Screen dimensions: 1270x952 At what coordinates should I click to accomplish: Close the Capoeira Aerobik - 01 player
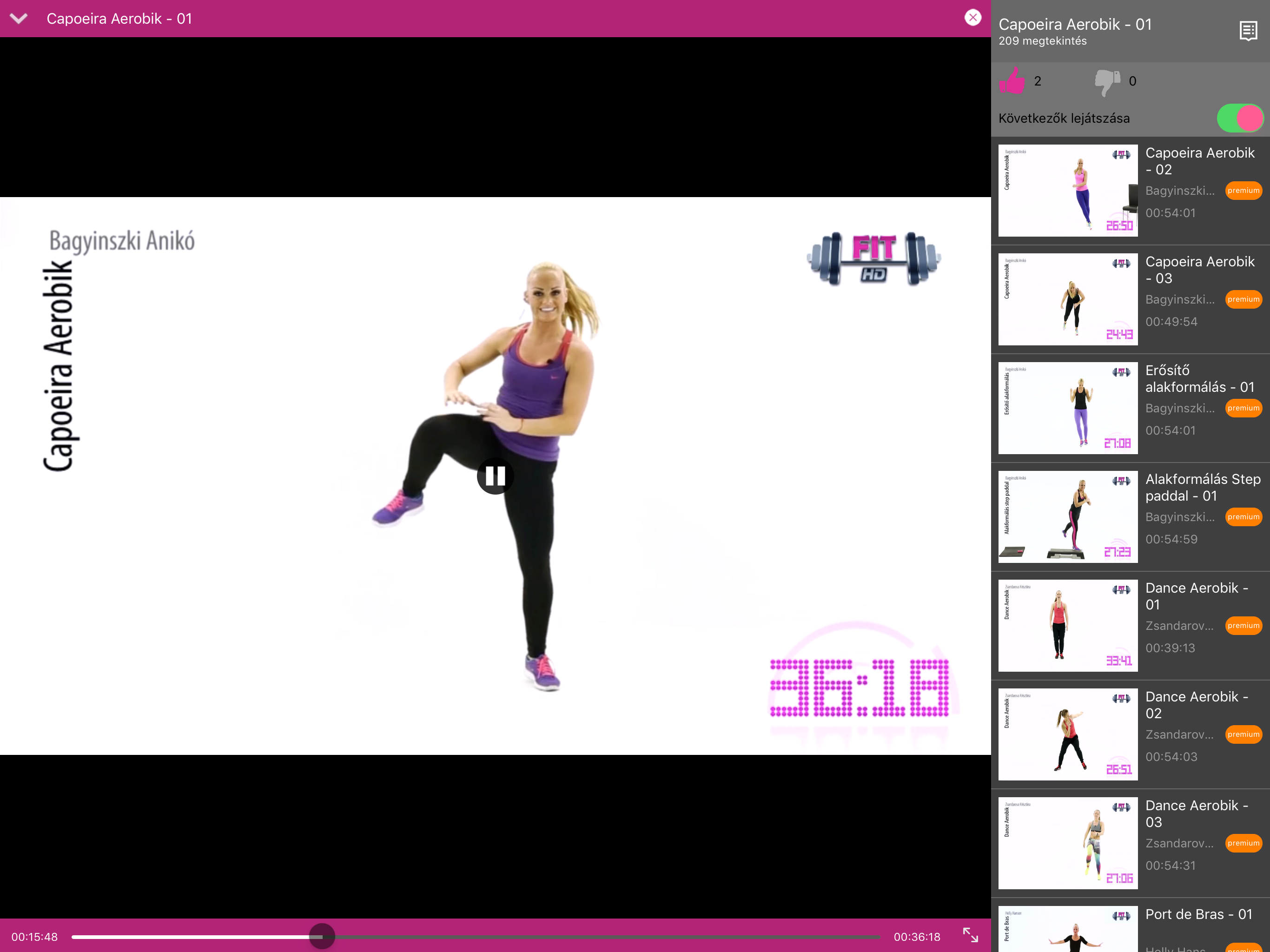[x=972, y=18]
